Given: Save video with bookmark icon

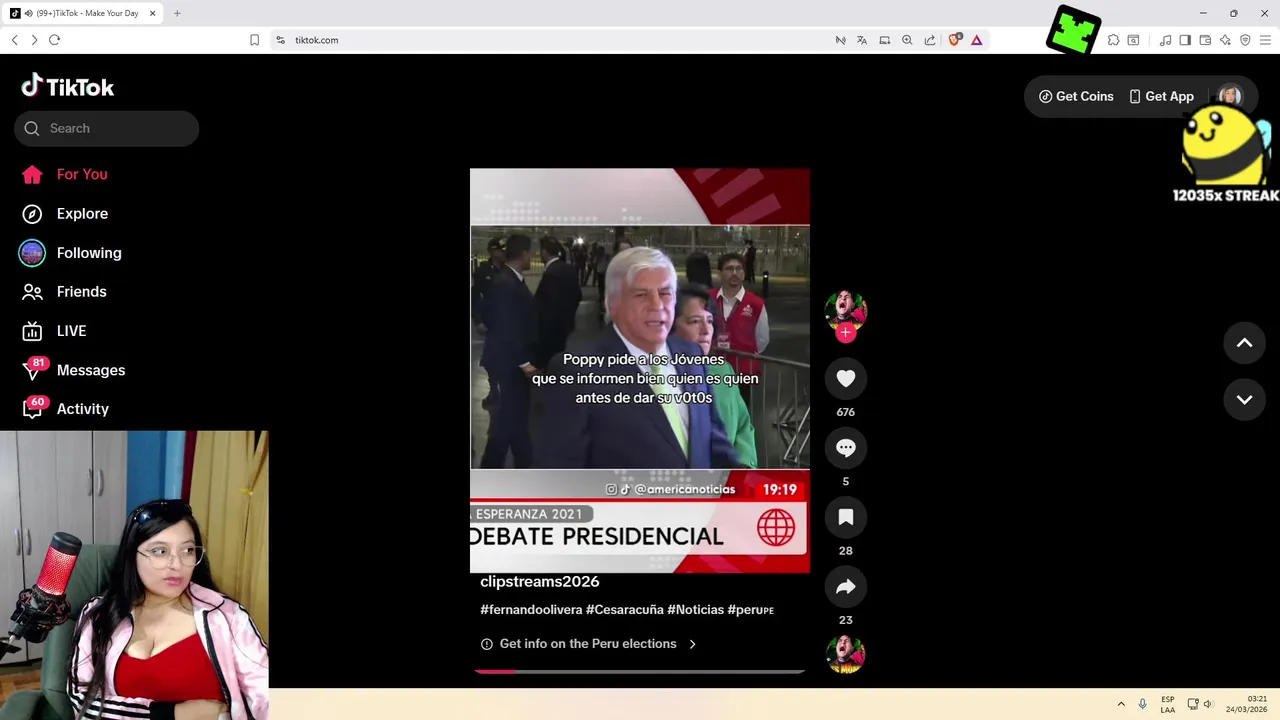Looking at the screenshot, I should click(845, 517).
